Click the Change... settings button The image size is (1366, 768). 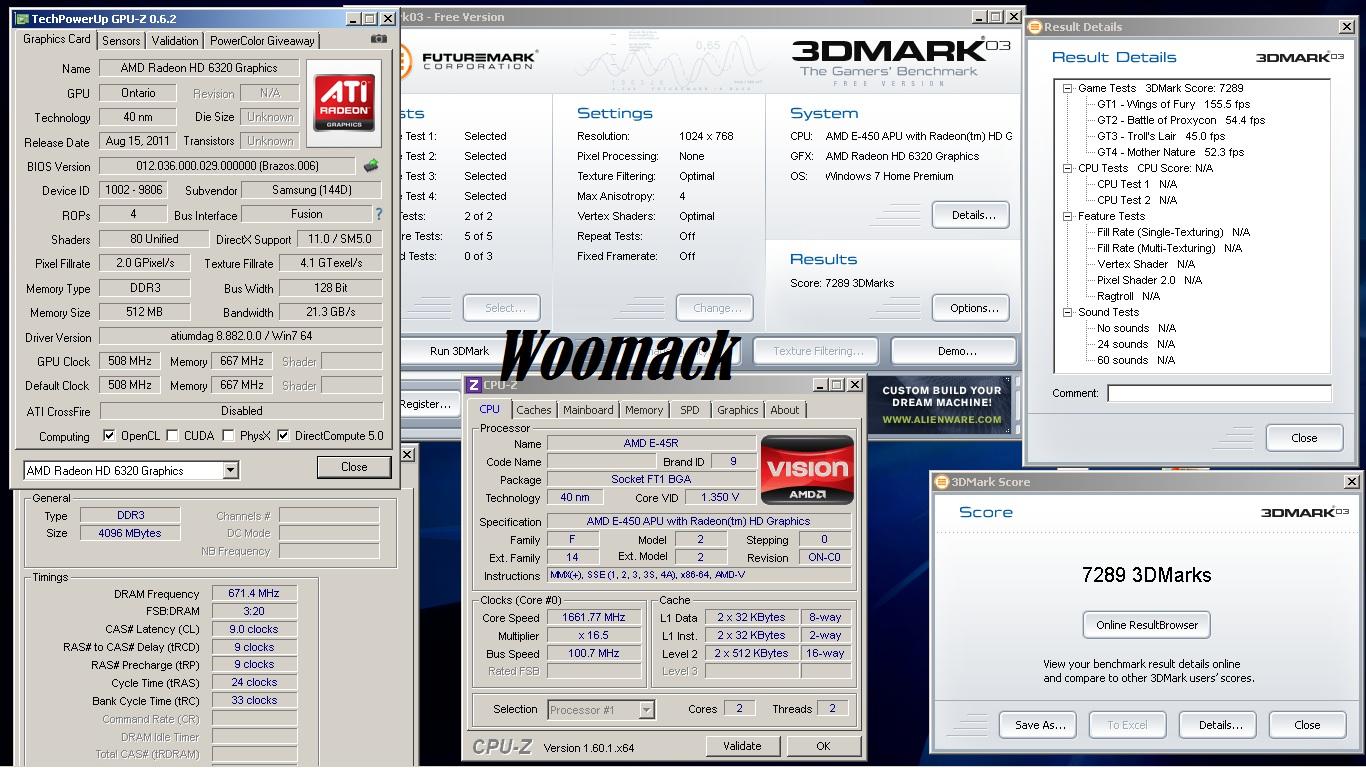coord(715,308)
